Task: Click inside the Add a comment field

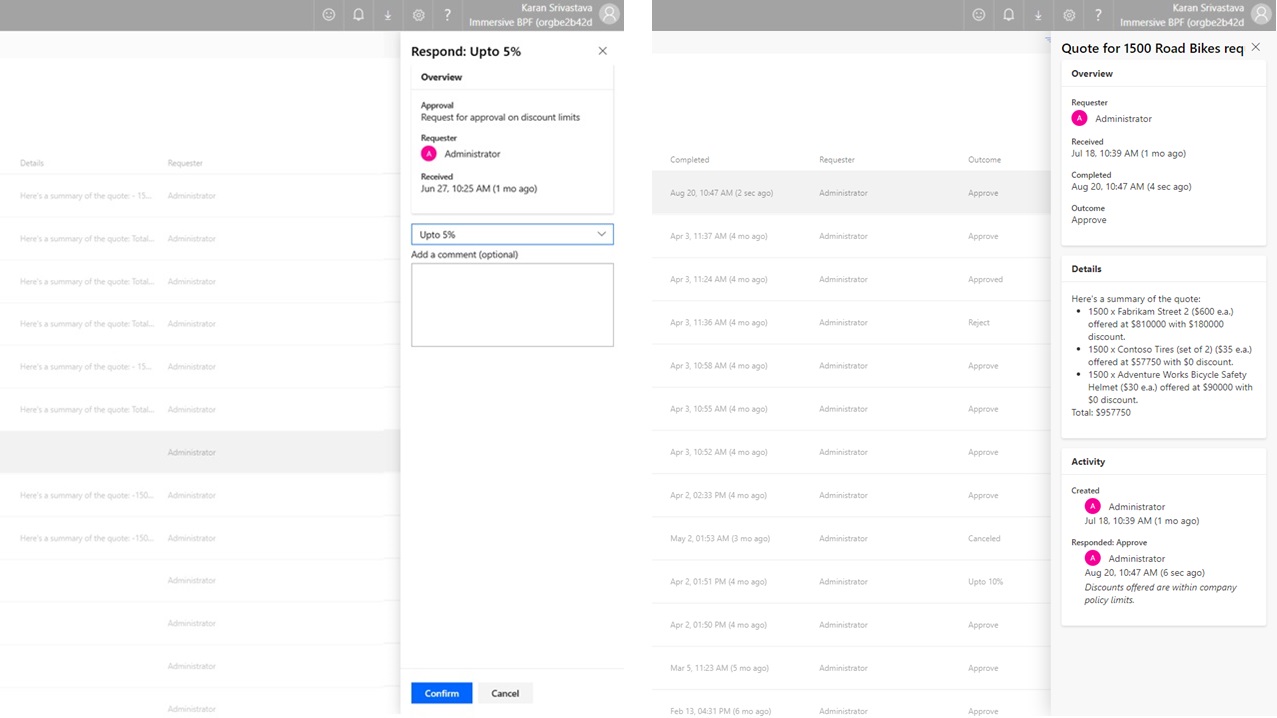Action: 511,305
